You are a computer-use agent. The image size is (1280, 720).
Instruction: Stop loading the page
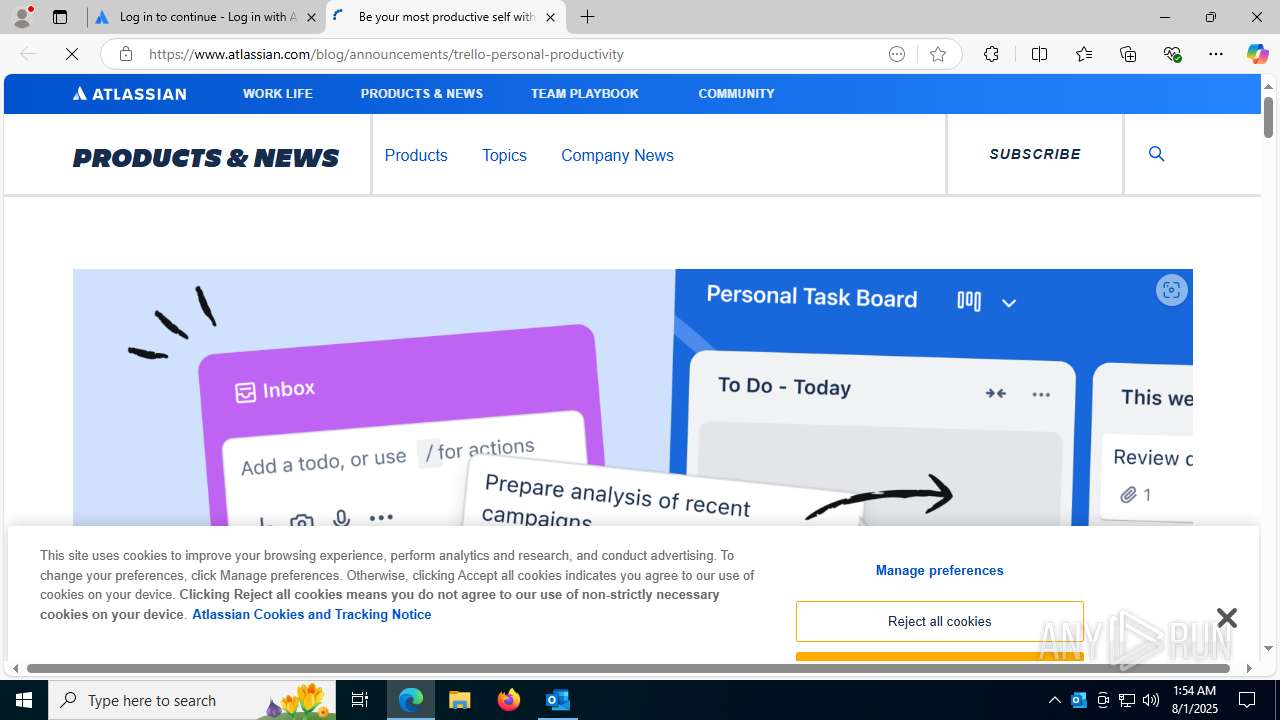coord(72,54)
